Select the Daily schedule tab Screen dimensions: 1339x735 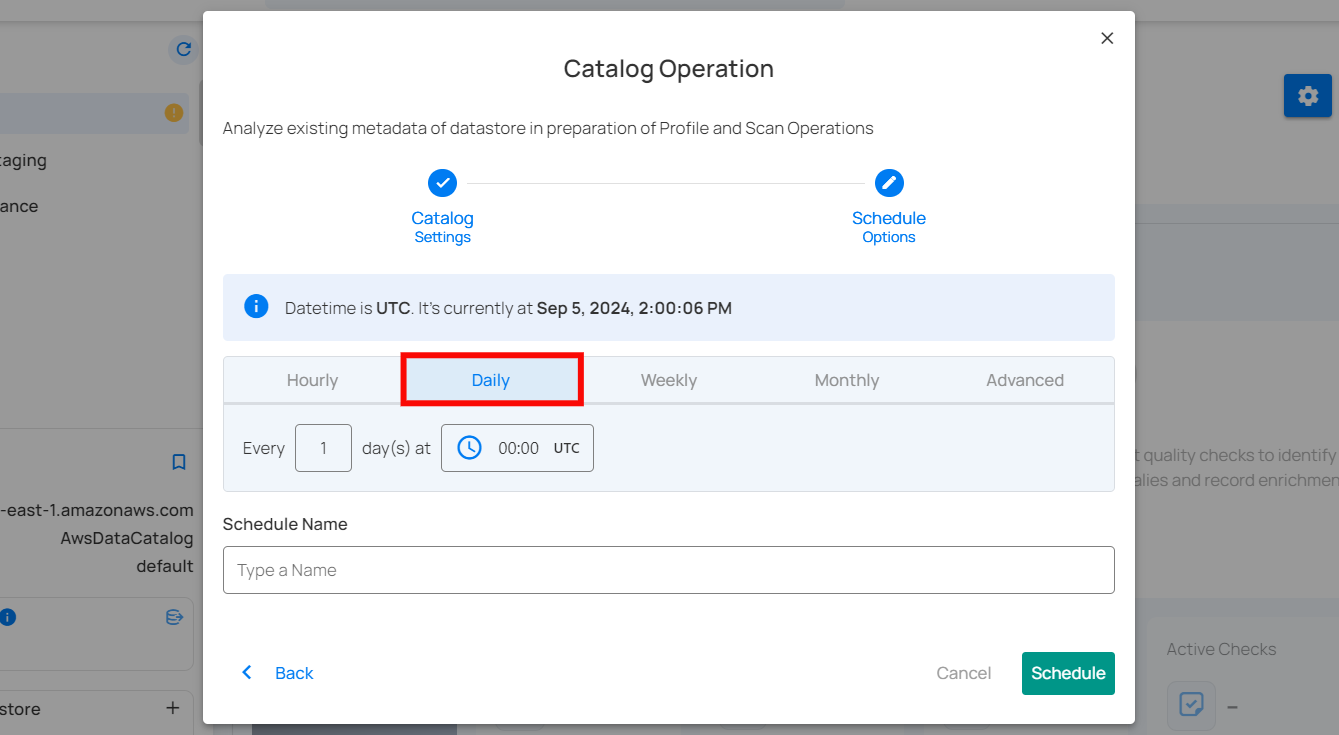491,380
